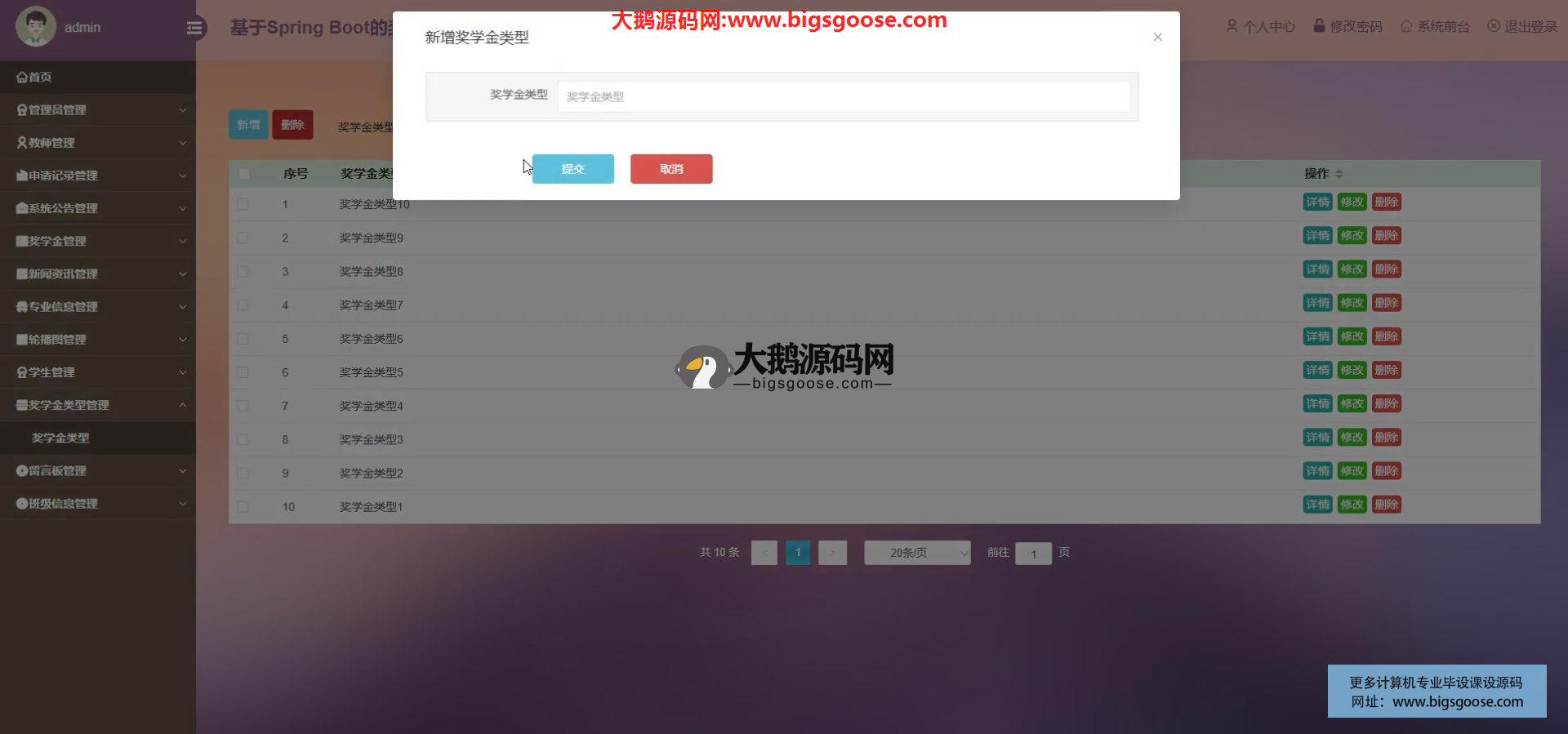This screenshot has width=1568, height=734.
Task: Go to the next page arrow
Action: (x=832, y=553)
